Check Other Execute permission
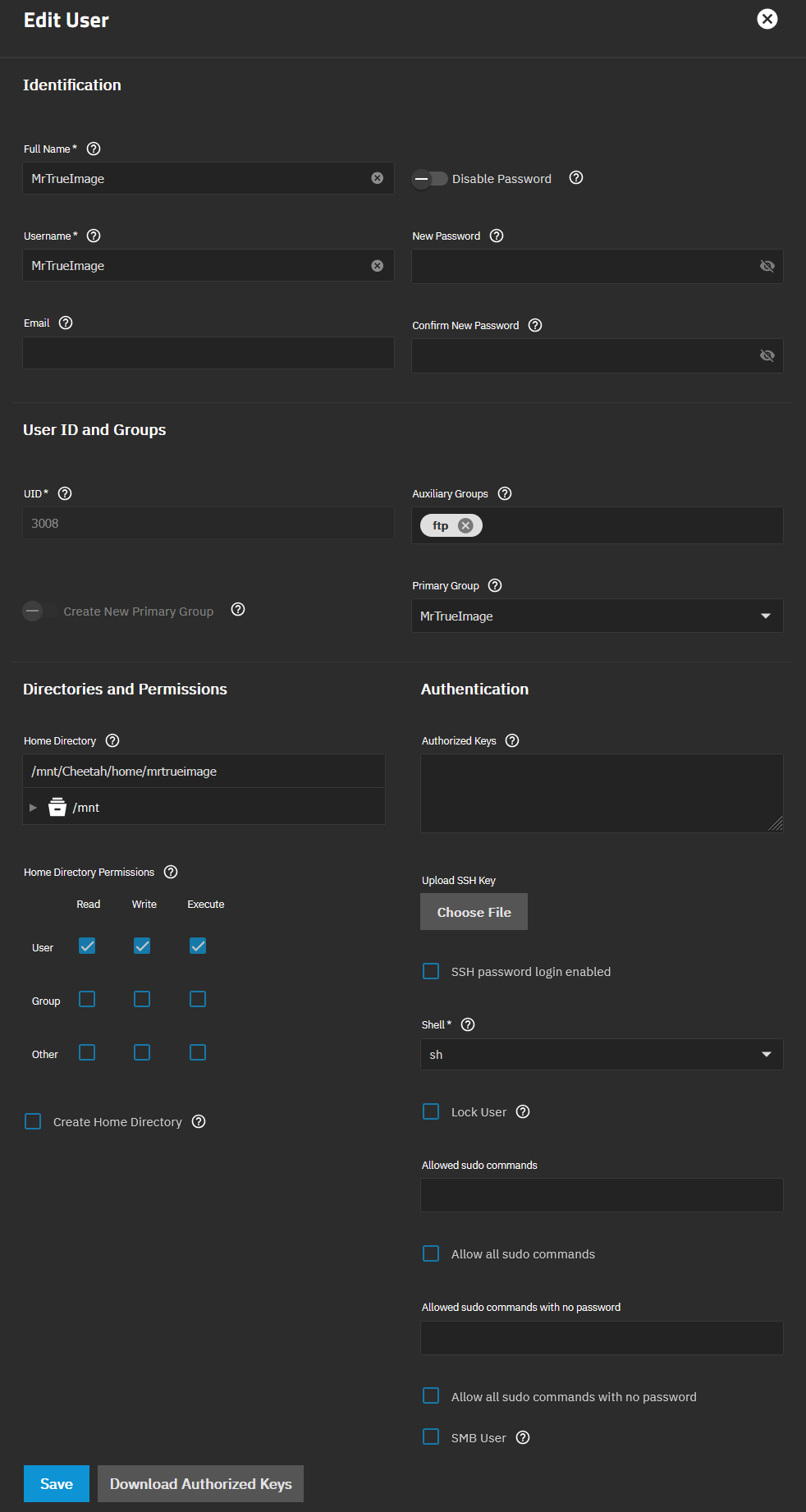The image size is (806, 1512). point(198,1052)
